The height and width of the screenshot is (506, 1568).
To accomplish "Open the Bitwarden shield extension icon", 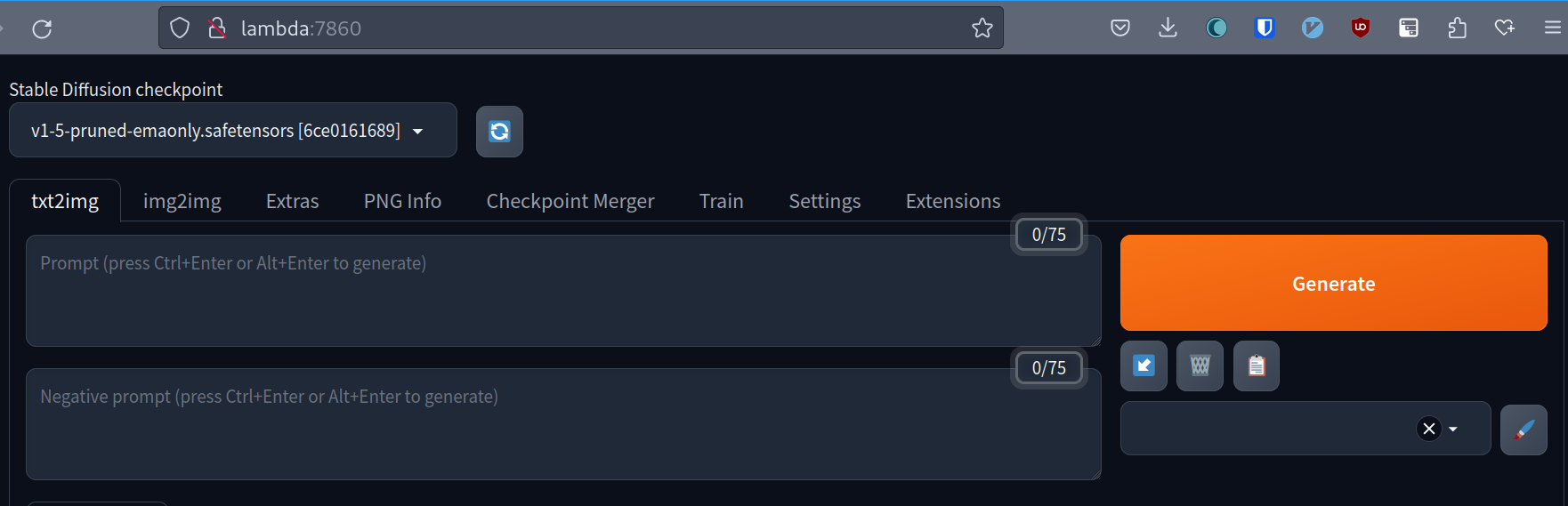I will point(1265,28).
